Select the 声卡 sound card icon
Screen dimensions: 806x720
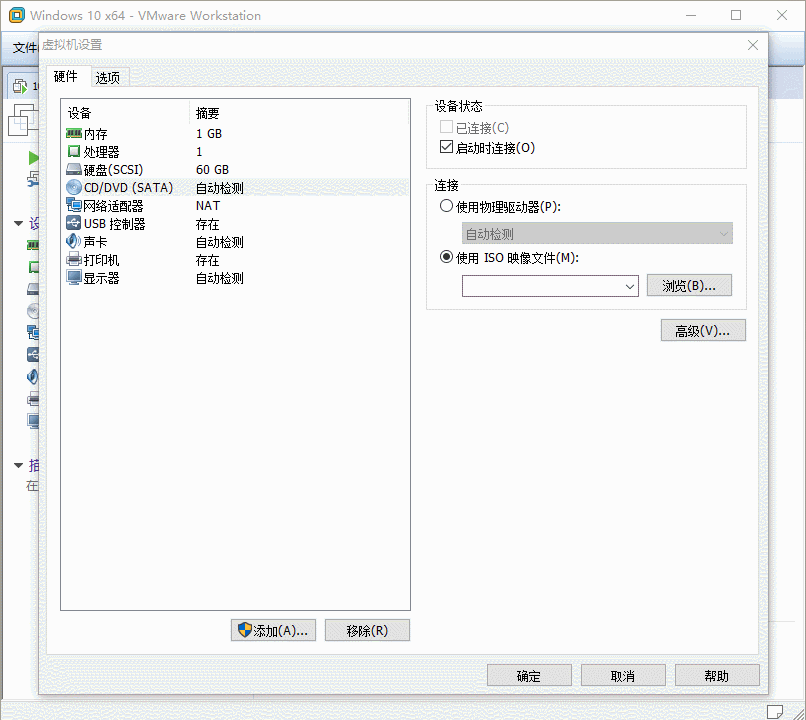74,241
